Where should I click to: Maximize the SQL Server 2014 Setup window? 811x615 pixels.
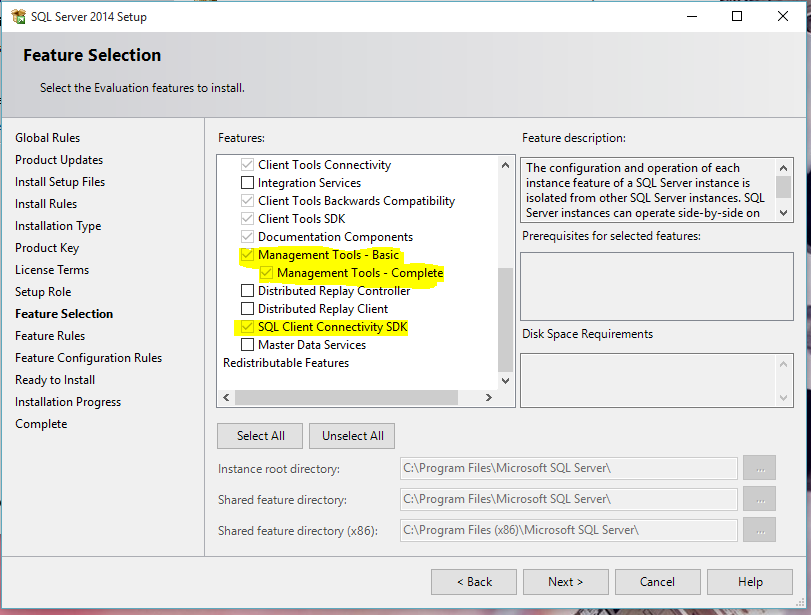coord(737,17)
